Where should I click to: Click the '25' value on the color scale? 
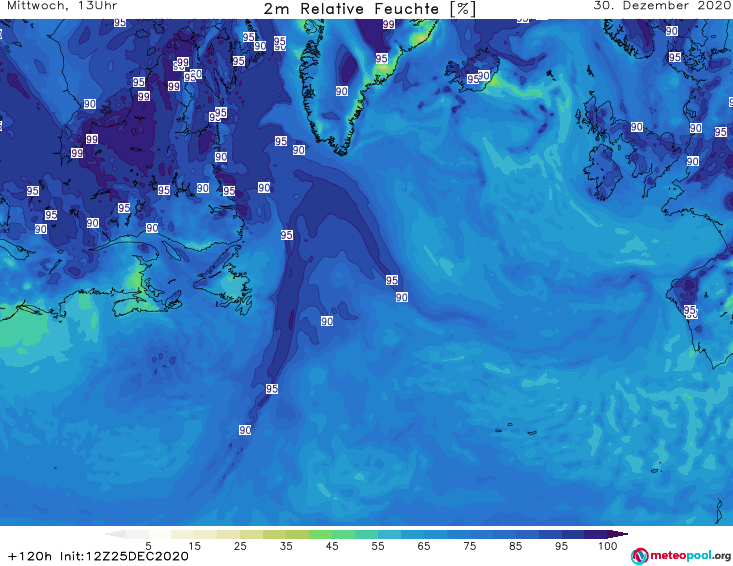pyautogui.click(x=240, y=546)
